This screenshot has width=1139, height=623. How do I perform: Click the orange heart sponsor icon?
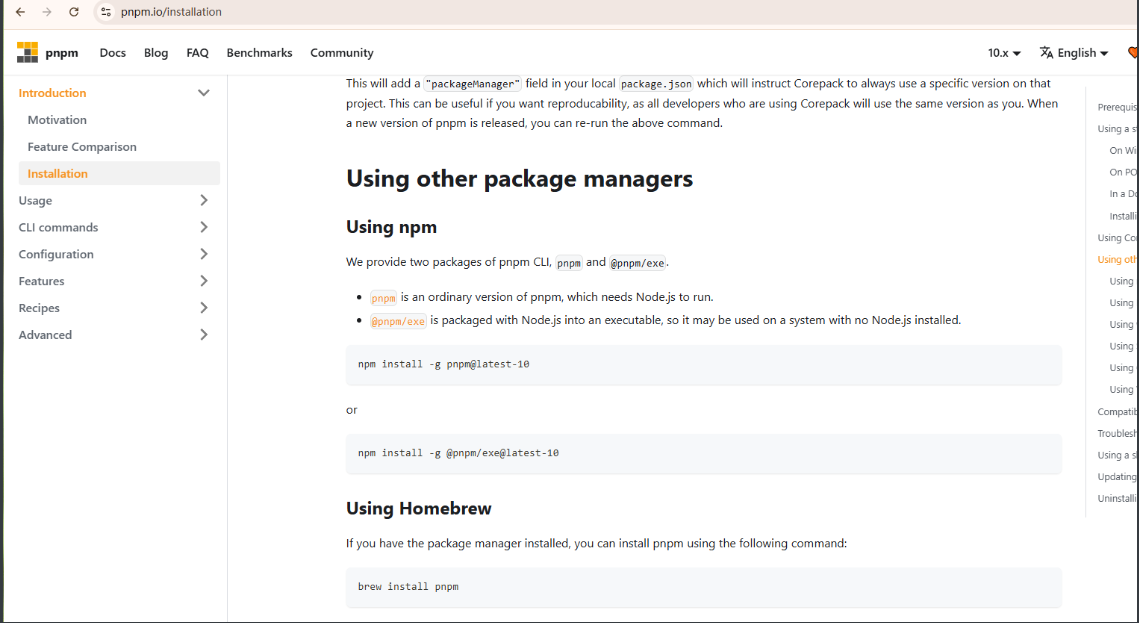(x=1132, y=52)
